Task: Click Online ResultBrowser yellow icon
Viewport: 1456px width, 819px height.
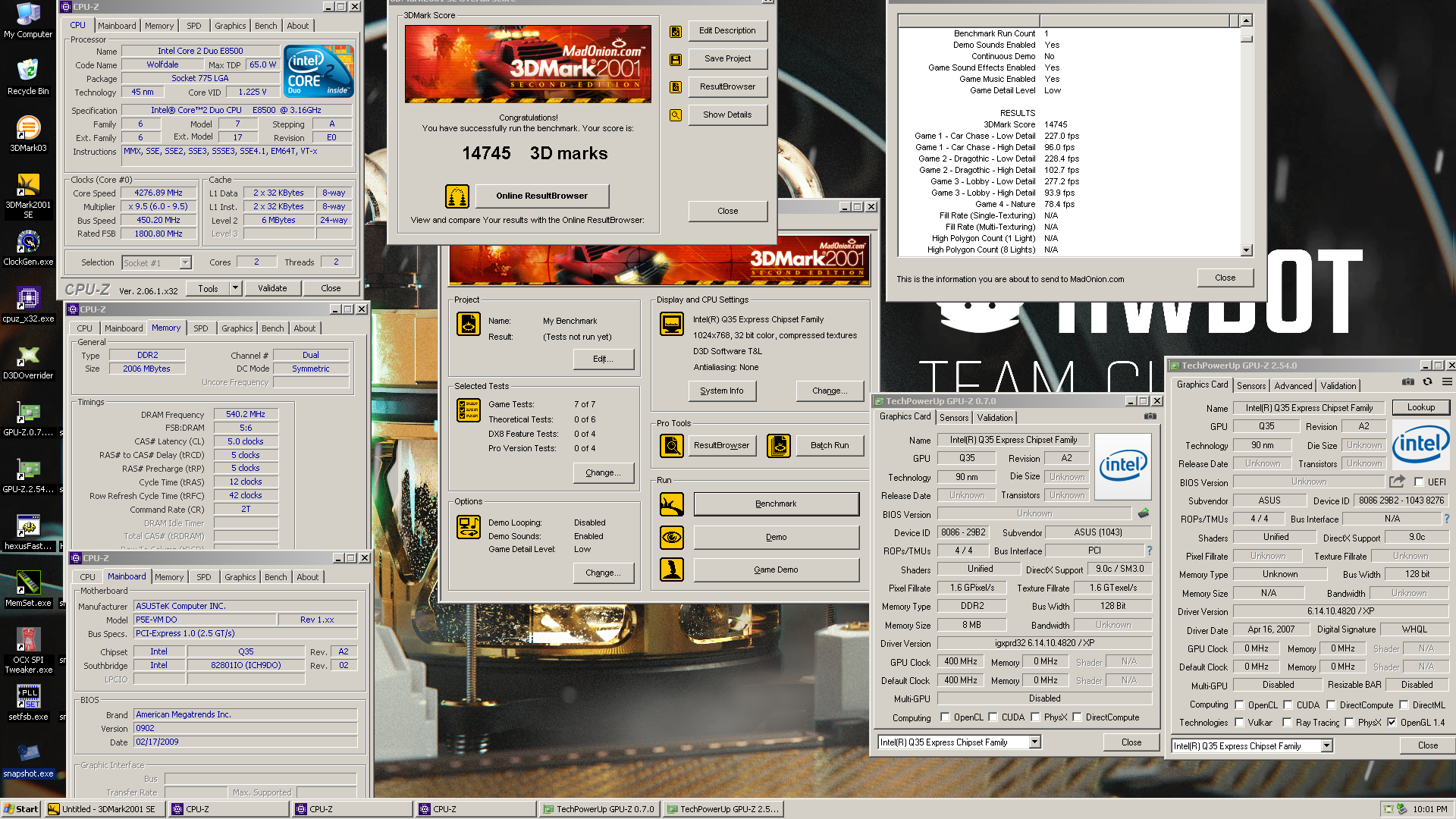Action: pyautogui.click(x=457, y=196)
